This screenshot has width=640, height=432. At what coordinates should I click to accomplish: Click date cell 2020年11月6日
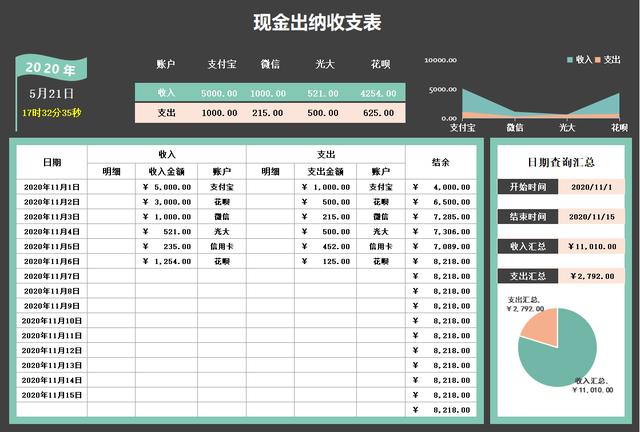click(52, 261)
